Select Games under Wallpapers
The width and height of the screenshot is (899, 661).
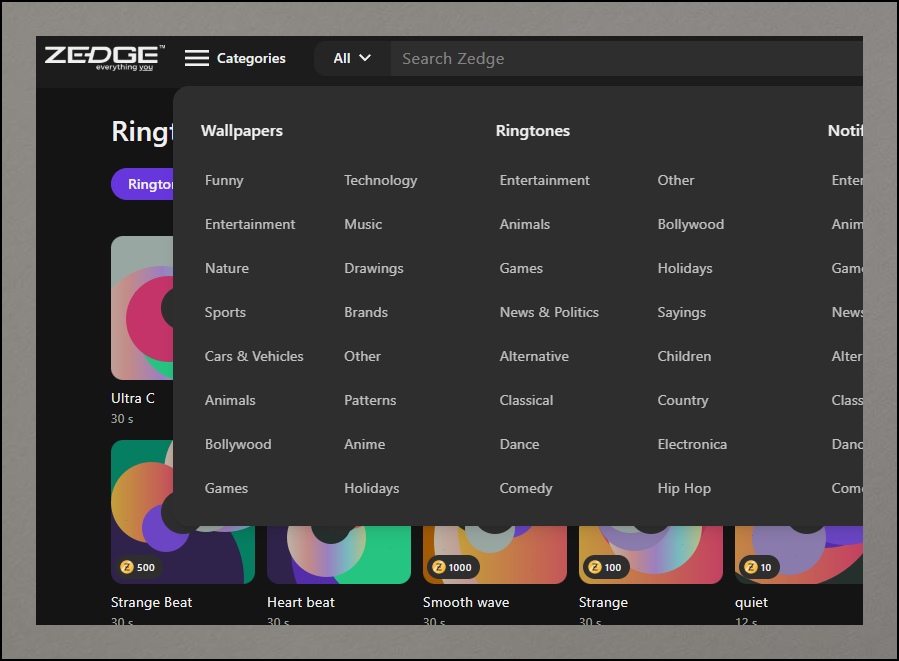tap(226, 488)
